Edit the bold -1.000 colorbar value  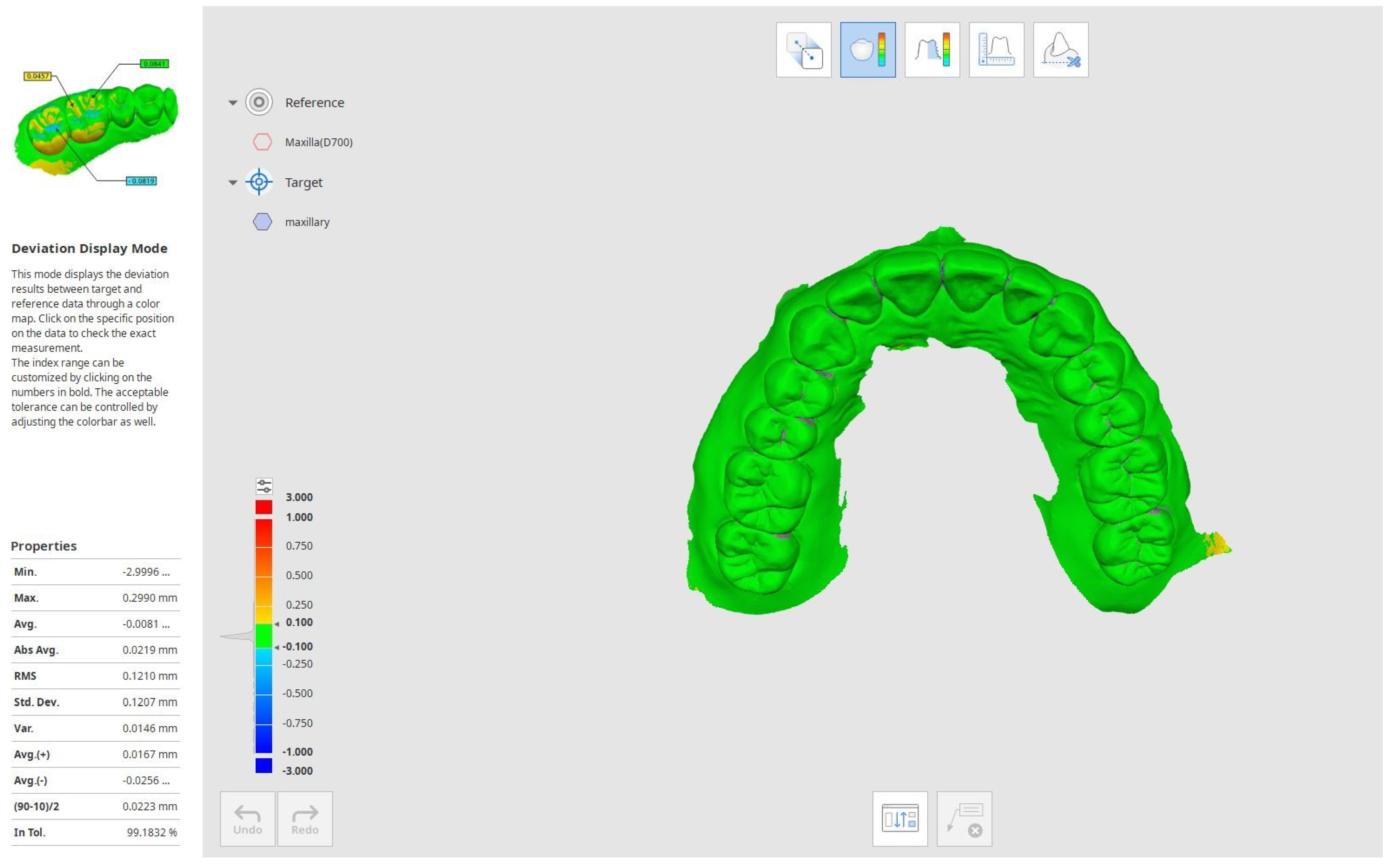298,752
